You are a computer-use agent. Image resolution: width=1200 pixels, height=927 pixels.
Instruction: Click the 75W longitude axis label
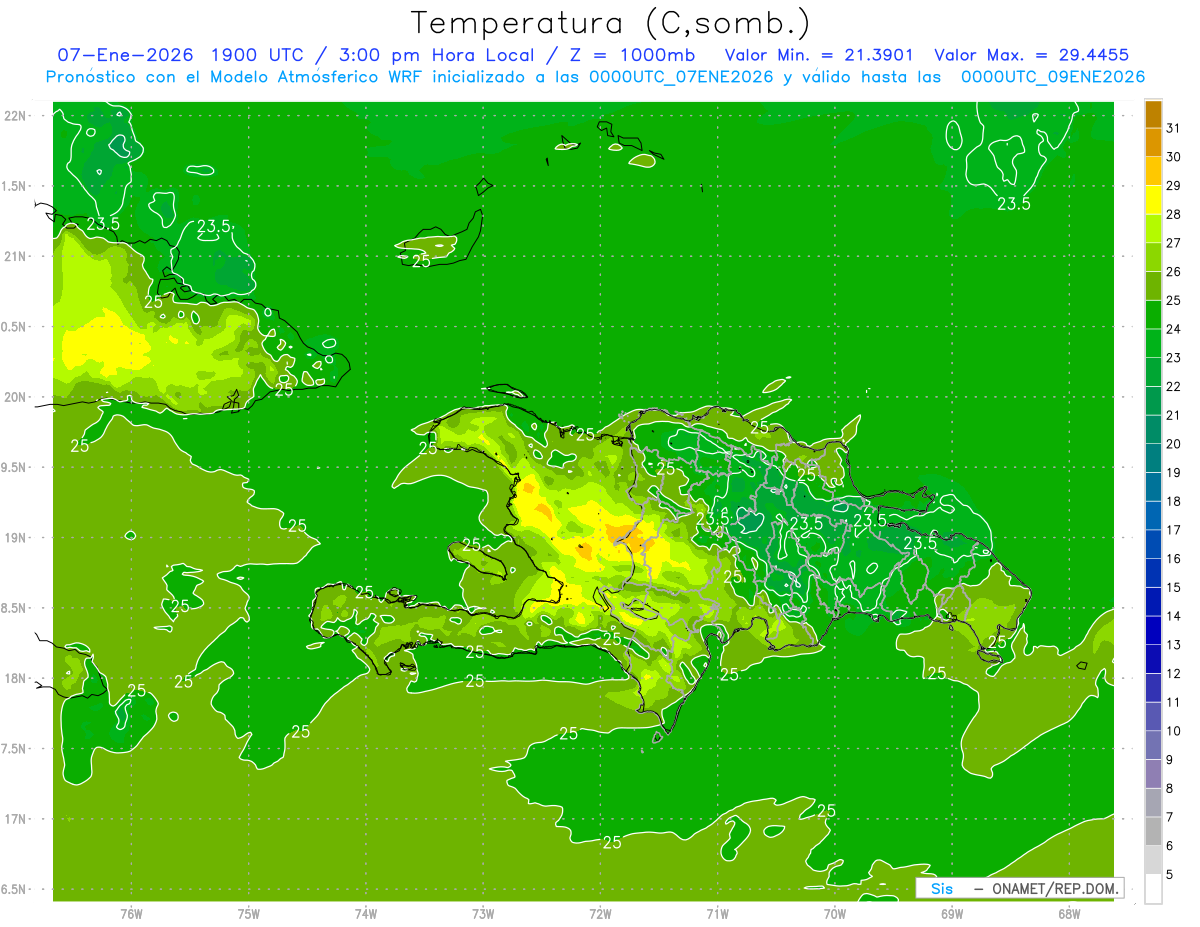(x=248, y=913)
